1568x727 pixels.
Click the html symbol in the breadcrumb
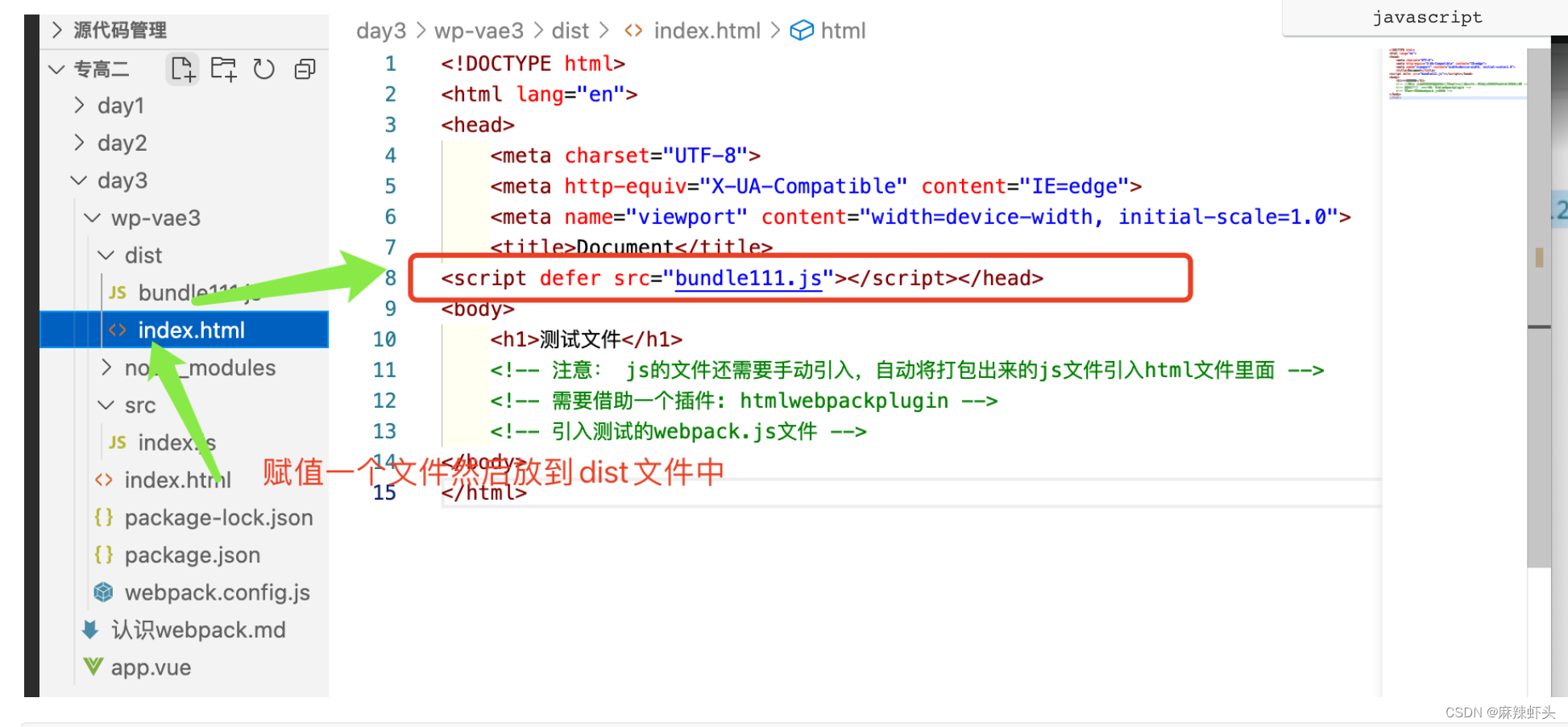click(x=843, y=31)
